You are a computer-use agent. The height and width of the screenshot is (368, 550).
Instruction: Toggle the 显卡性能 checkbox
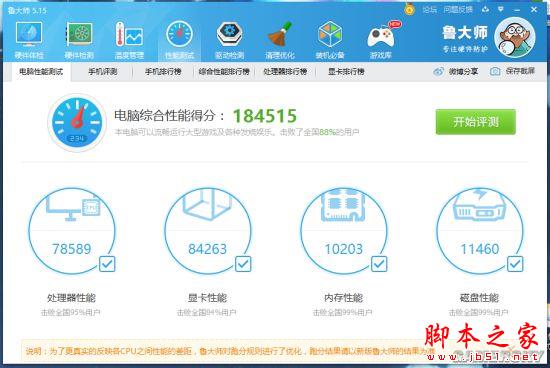click(243, 264)
